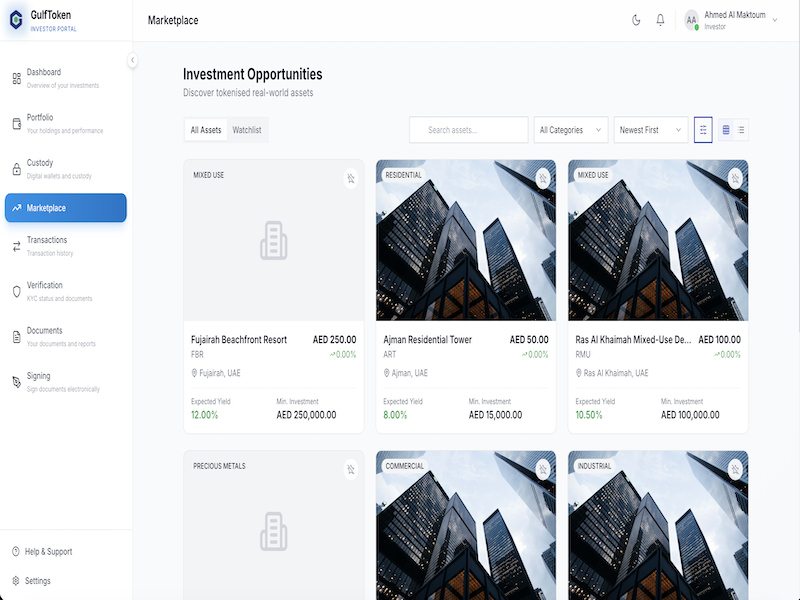800x600 pixels.
Task: Click the notification bell icon
Action: pos(661,18)
